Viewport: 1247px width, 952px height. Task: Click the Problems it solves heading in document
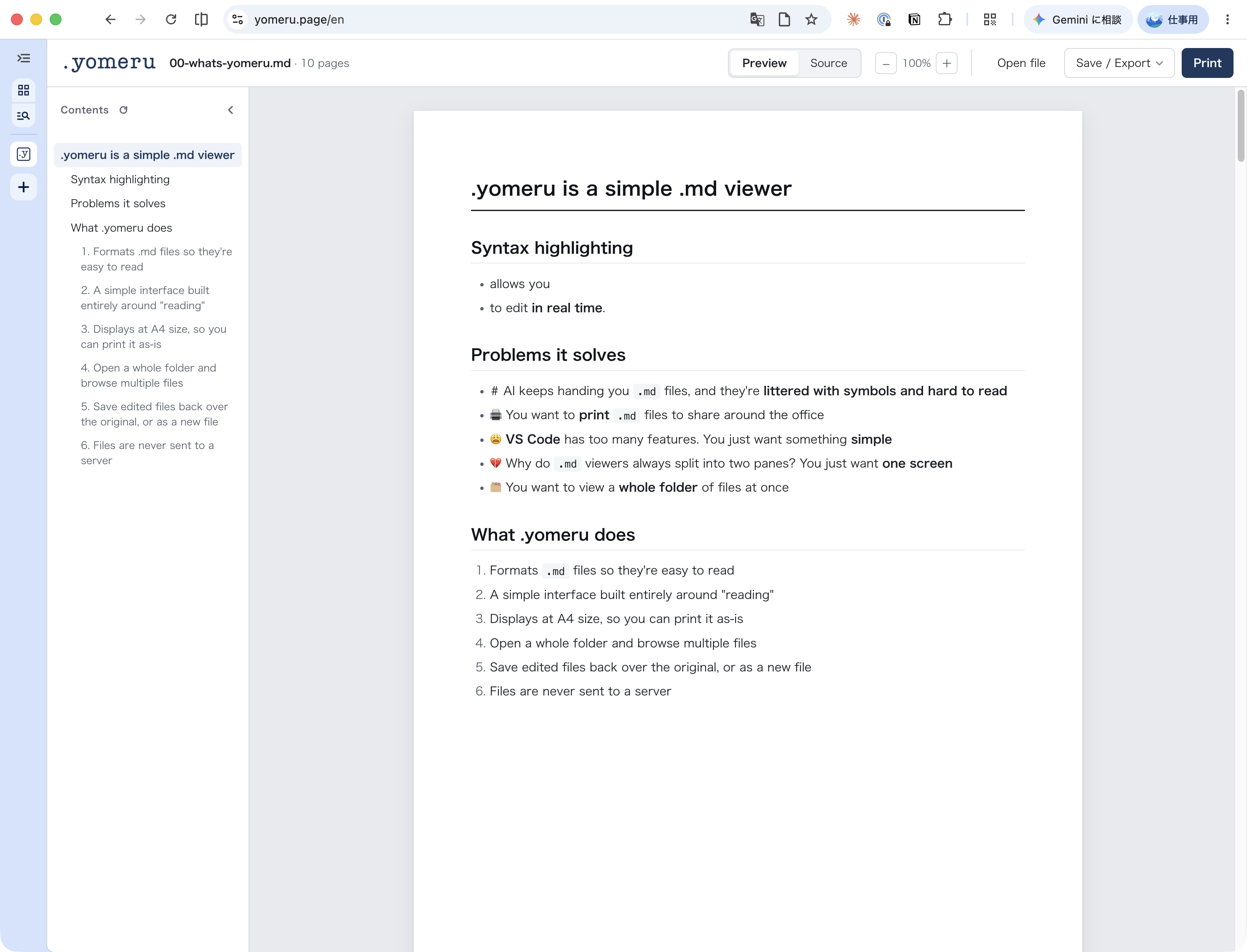click(x=548, y=355)
